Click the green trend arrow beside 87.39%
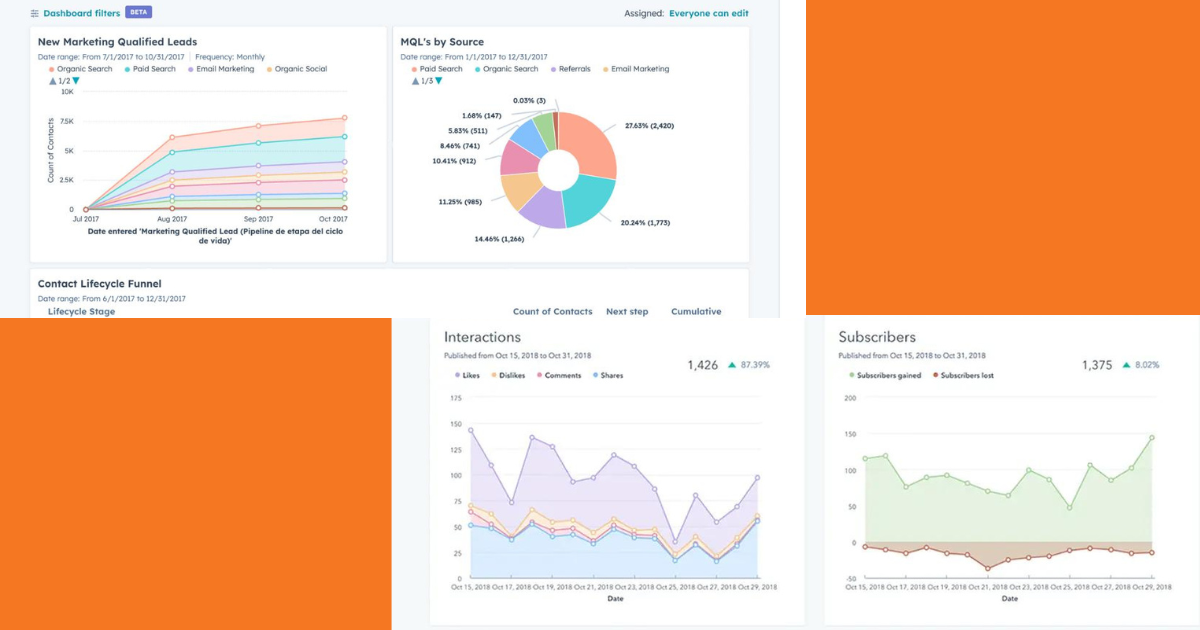Viewport: 1200px width, 630px height. point(731,365)
